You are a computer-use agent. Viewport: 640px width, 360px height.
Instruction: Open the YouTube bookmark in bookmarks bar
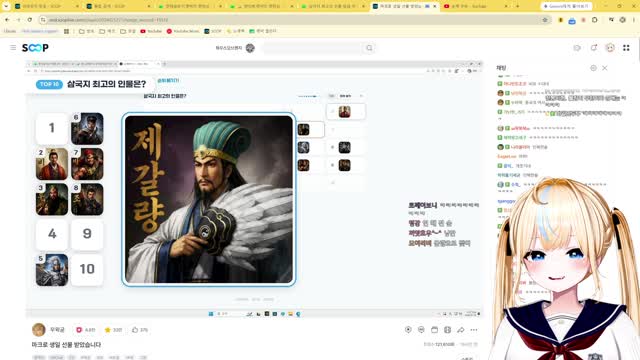(151, 31)
